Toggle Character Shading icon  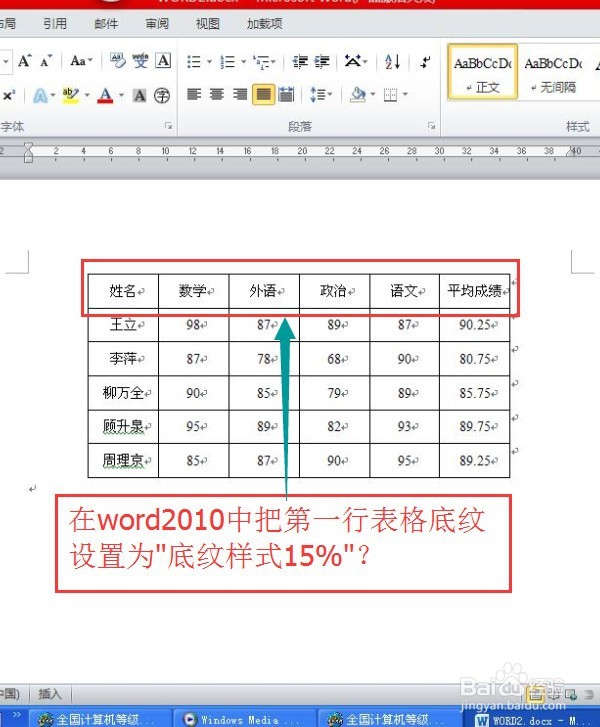coord(140,96)
